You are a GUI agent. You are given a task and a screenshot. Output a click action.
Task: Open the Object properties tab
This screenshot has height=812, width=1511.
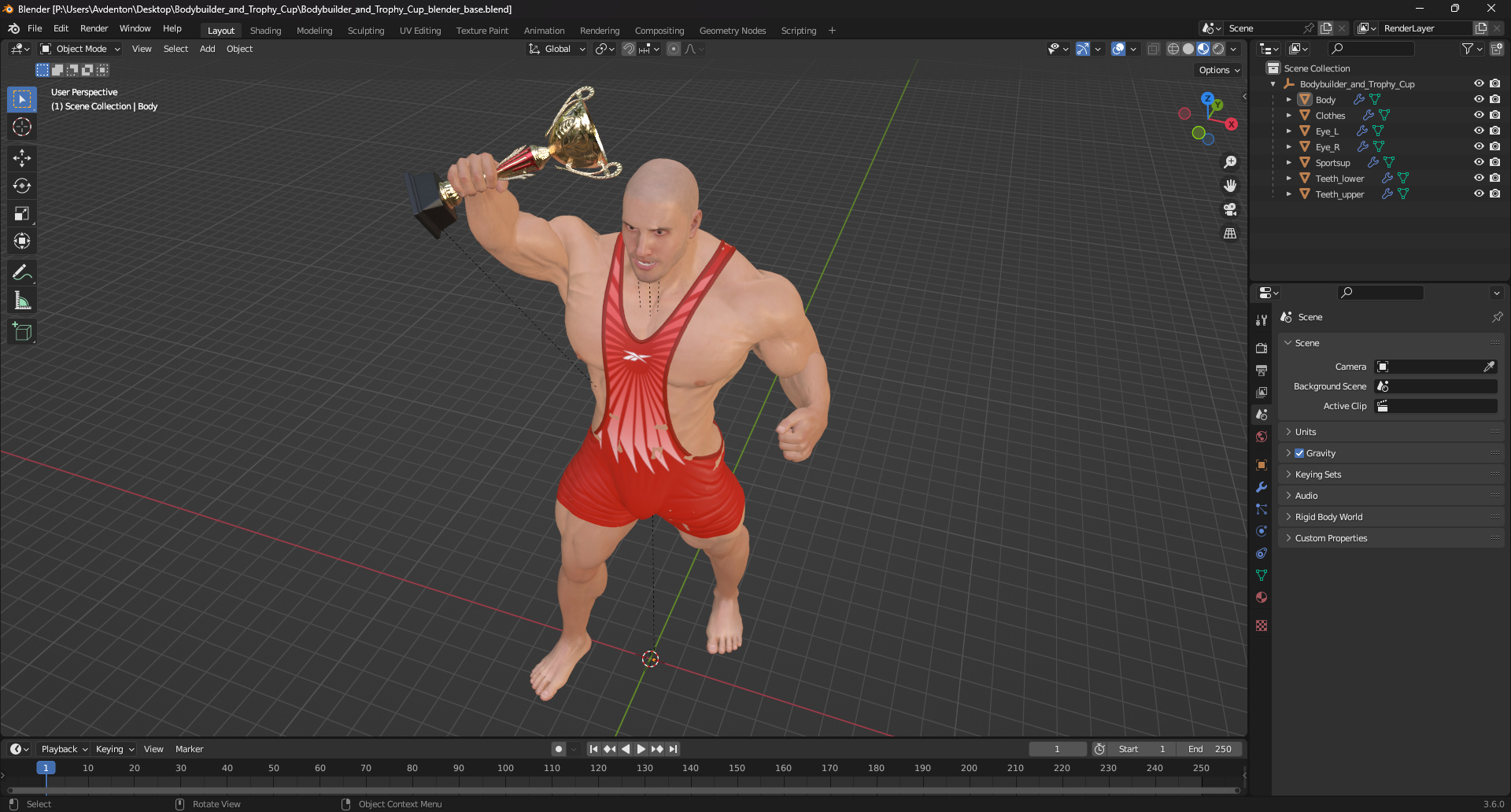(x=1262, y=465)
